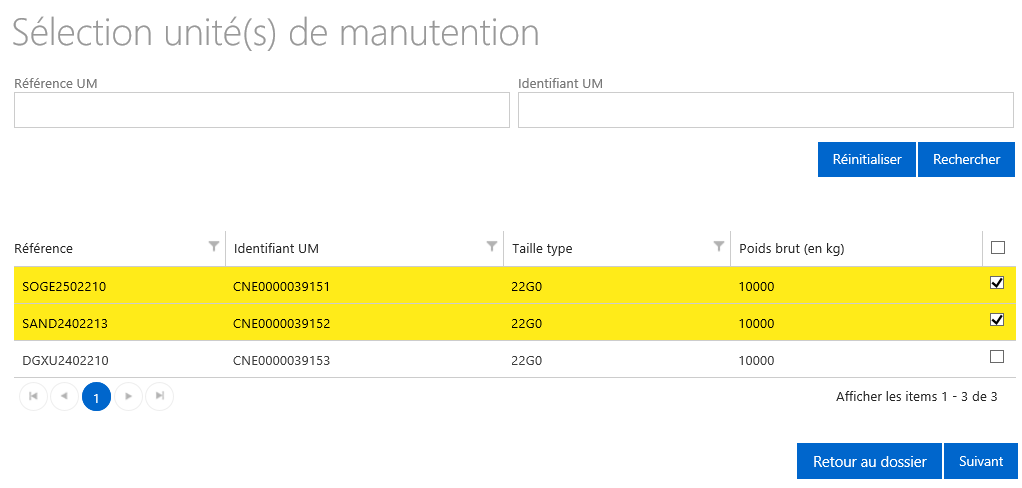
Task: Click Retour au dossier button
Action: click(869, 461)
